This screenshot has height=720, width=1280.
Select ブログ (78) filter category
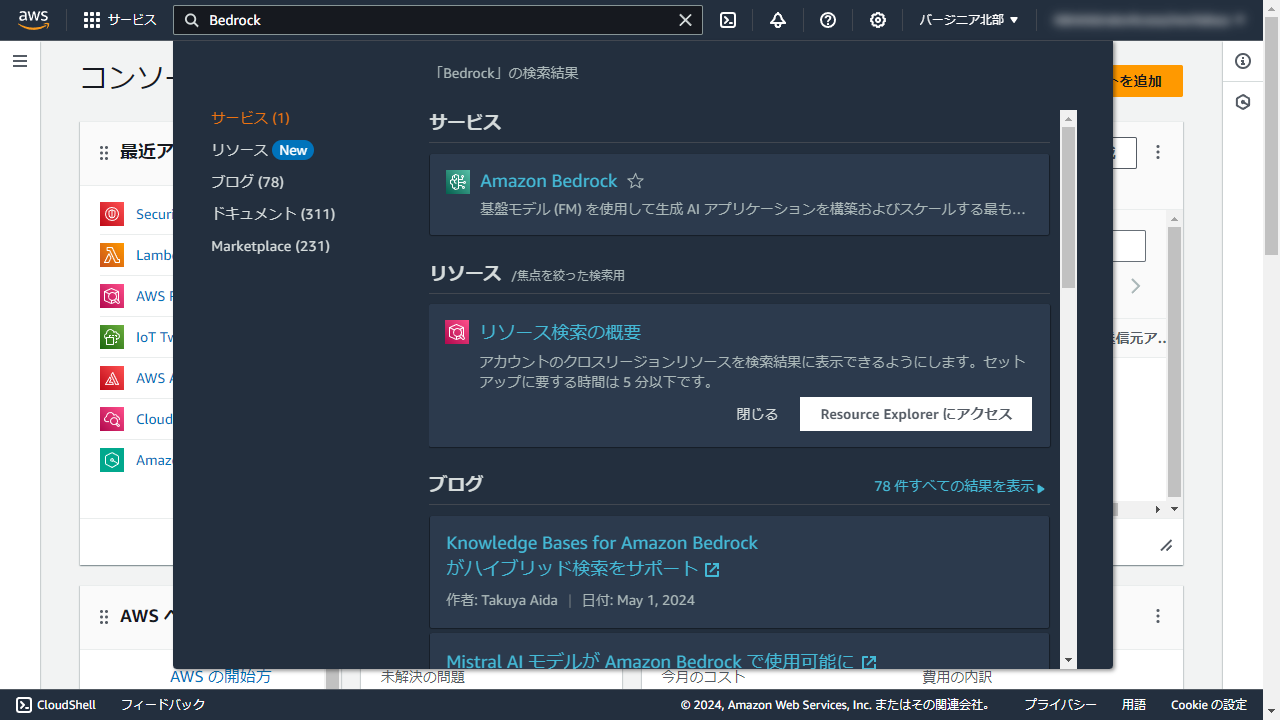247,182
